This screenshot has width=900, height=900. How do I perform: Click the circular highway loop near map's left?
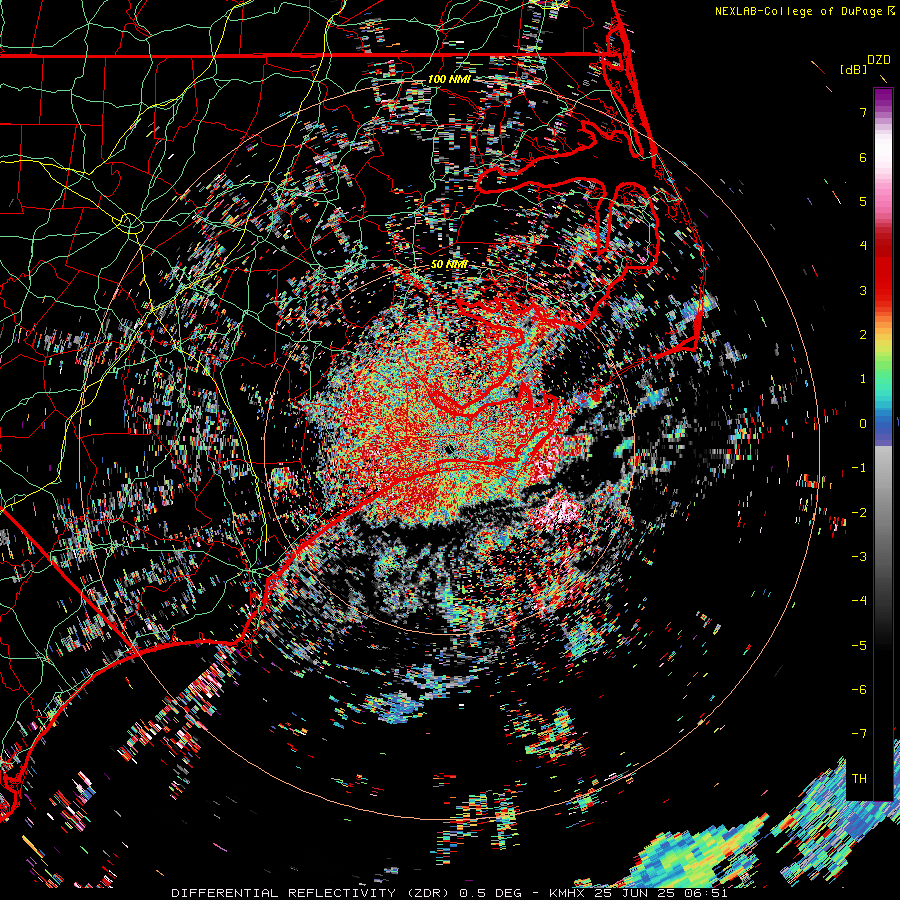click(x=130, y=223)
